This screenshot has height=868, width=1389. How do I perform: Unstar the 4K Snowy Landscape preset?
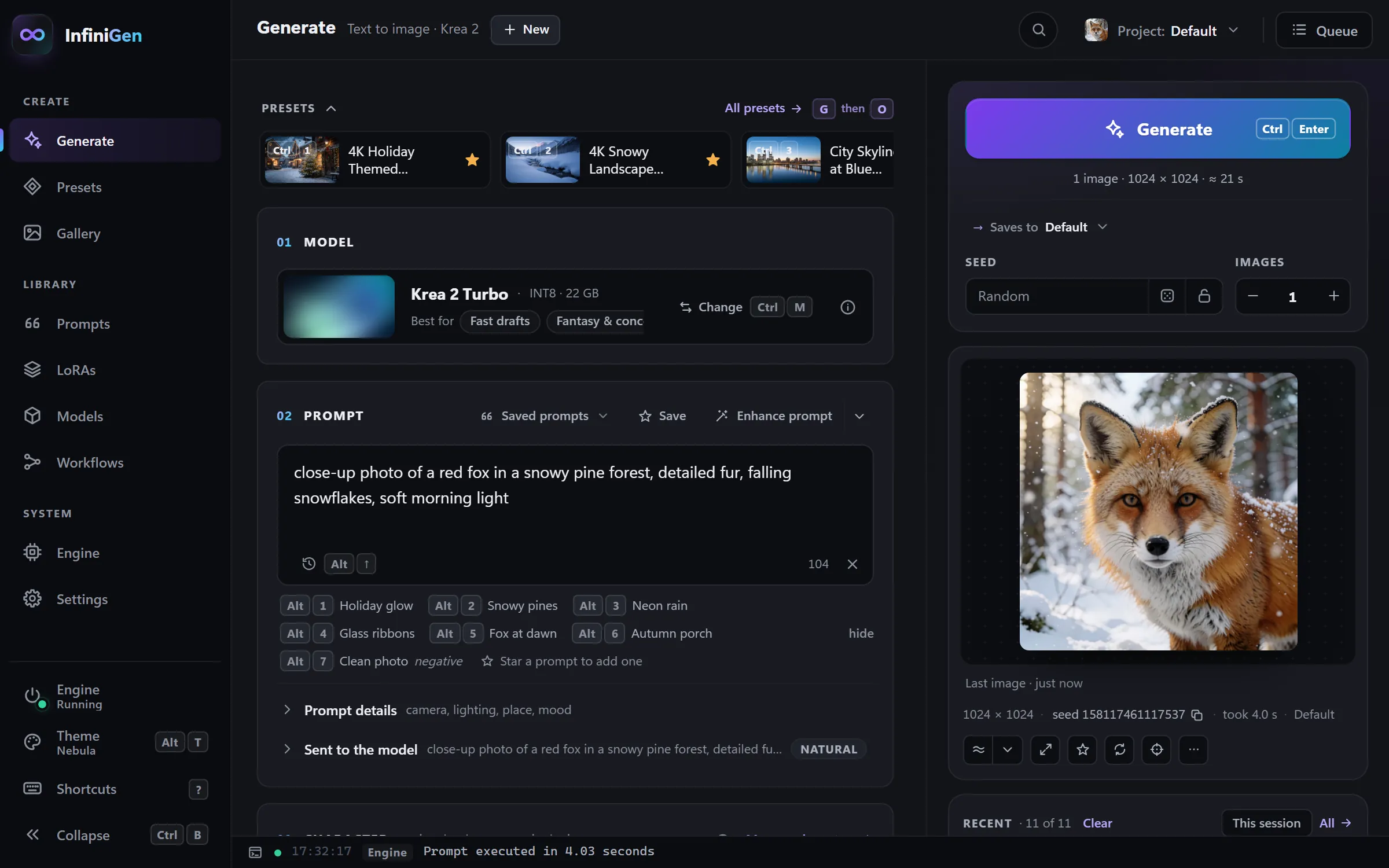point(713,160)
